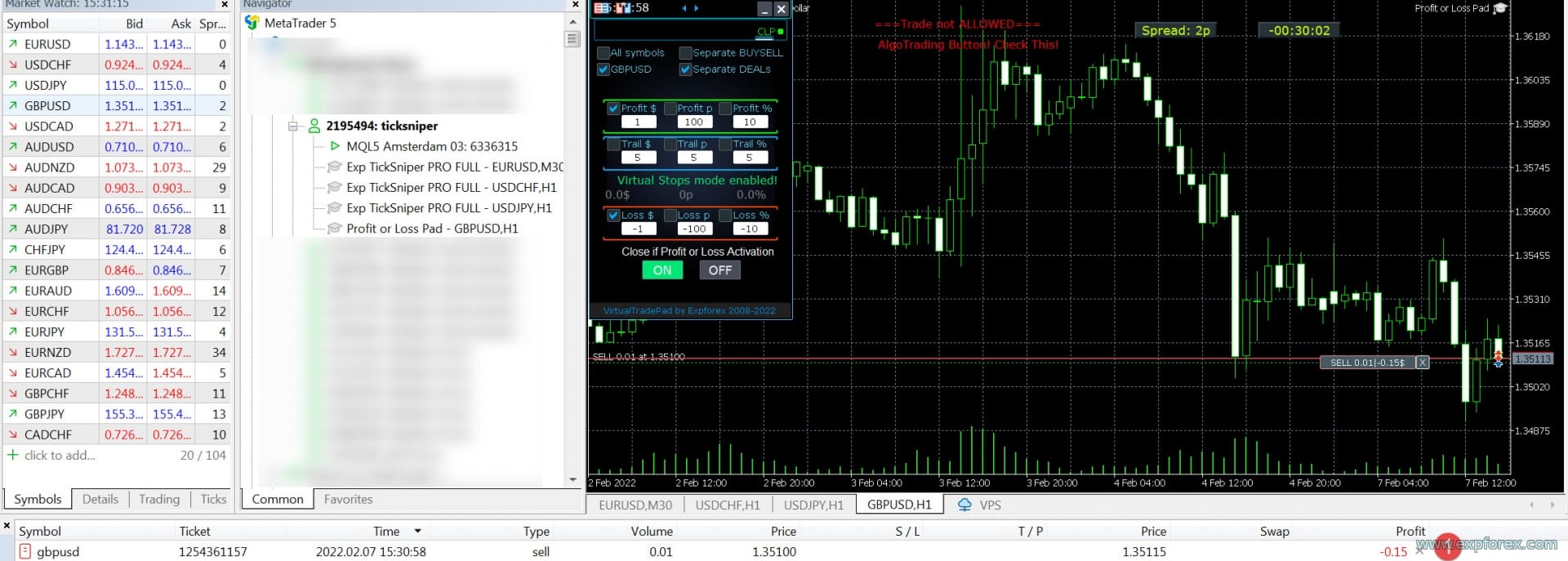Click the Profit $ value field showing 1

coord(637,122)
